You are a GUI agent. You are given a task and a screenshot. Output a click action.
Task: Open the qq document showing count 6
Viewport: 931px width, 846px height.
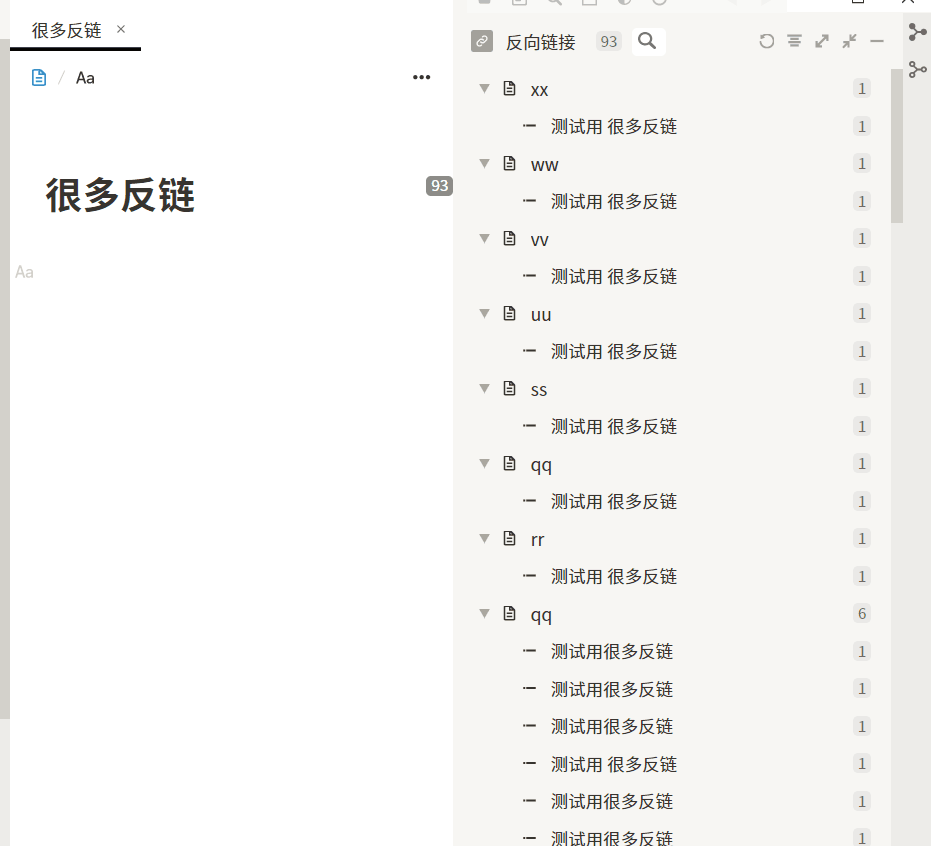[x=541, y=615]
